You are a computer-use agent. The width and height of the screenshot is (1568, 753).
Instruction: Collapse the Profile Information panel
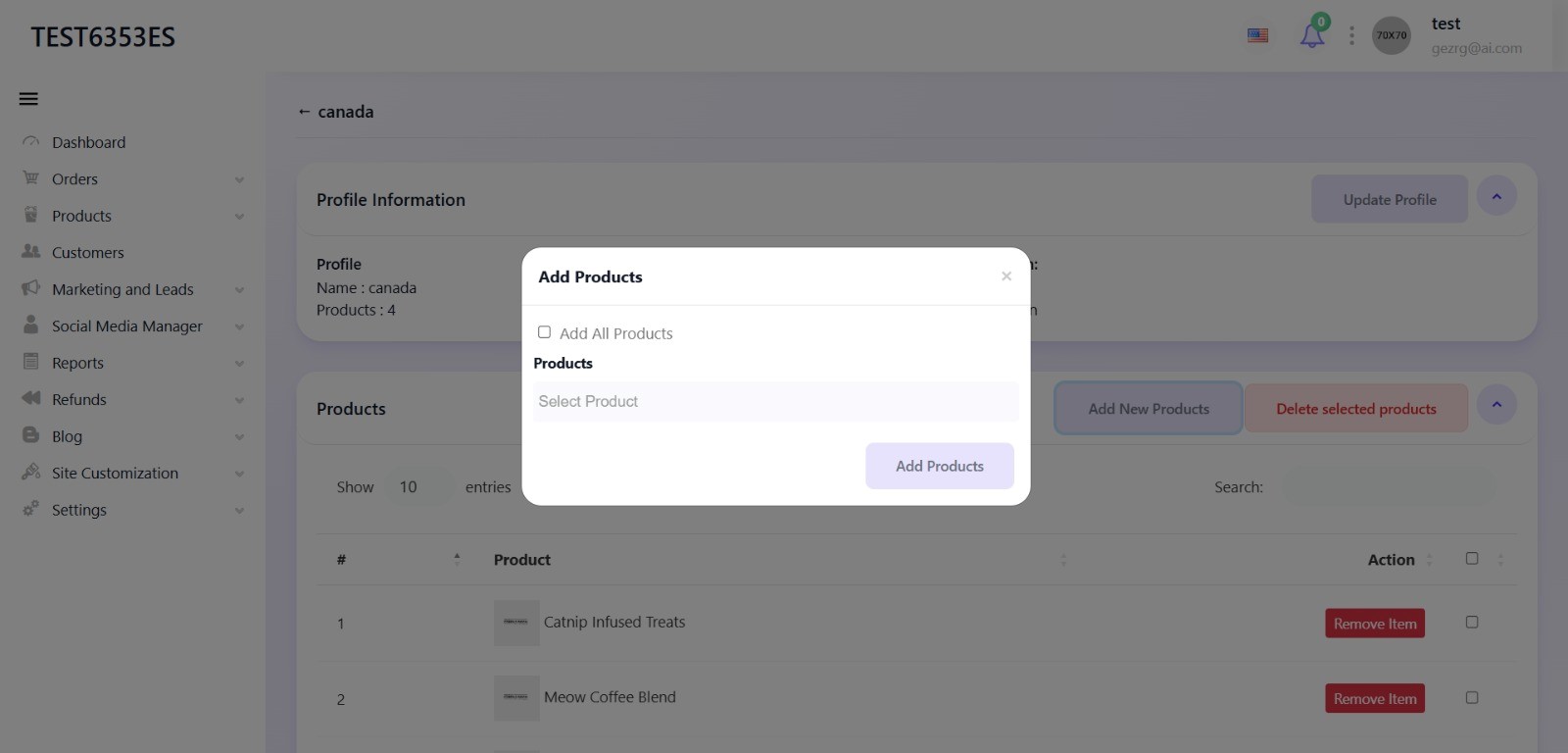pos(1496,196)
